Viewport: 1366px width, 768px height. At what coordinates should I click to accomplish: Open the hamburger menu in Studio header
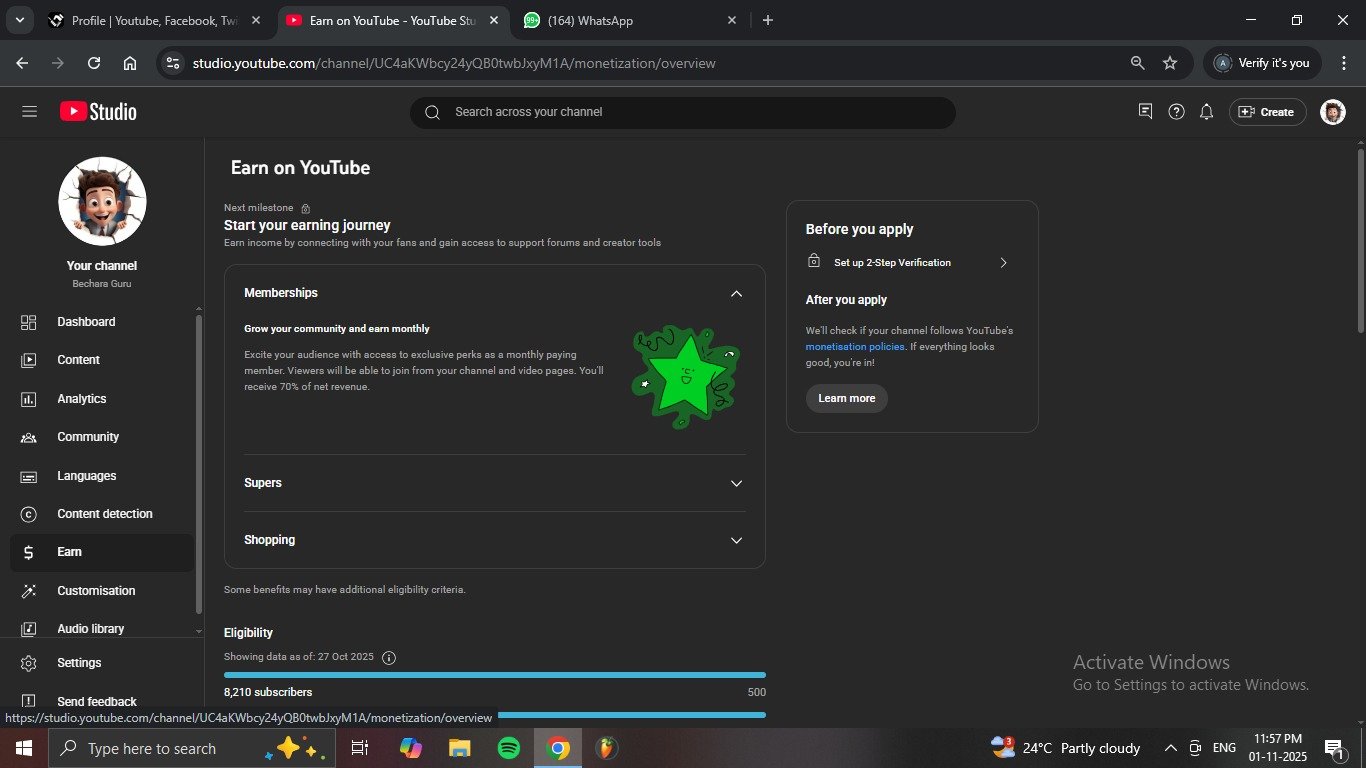point(29,112)
